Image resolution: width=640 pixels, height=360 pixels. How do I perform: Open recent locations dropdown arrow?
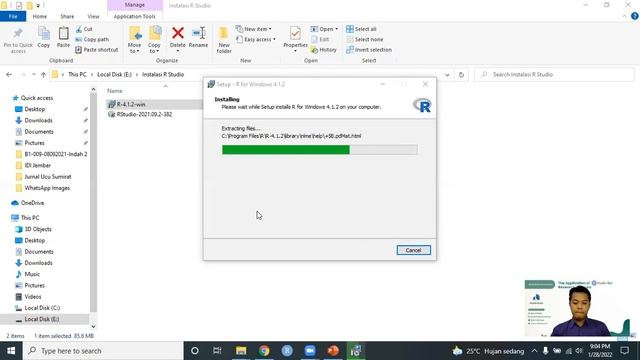coord(33,75)
